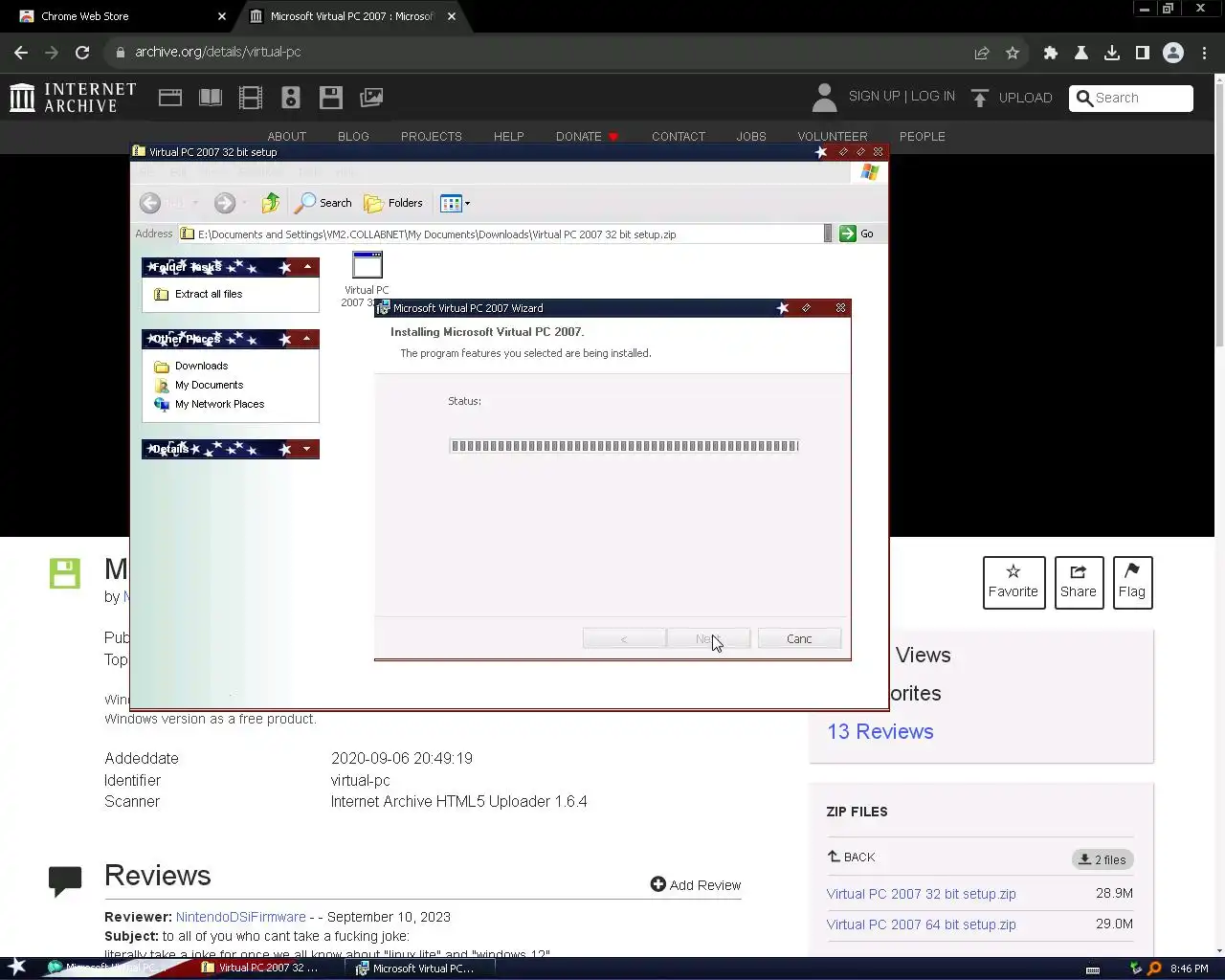
Task: Click the Internet Archive search field
Action: pos(1131,98)
